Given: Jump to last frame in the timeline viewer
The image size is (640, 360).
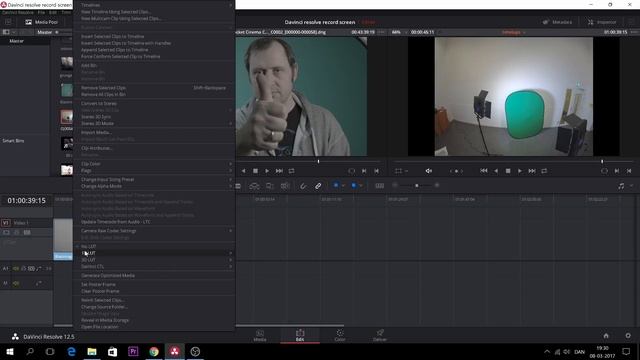Looking at the screenshot, I should point(532,171).
